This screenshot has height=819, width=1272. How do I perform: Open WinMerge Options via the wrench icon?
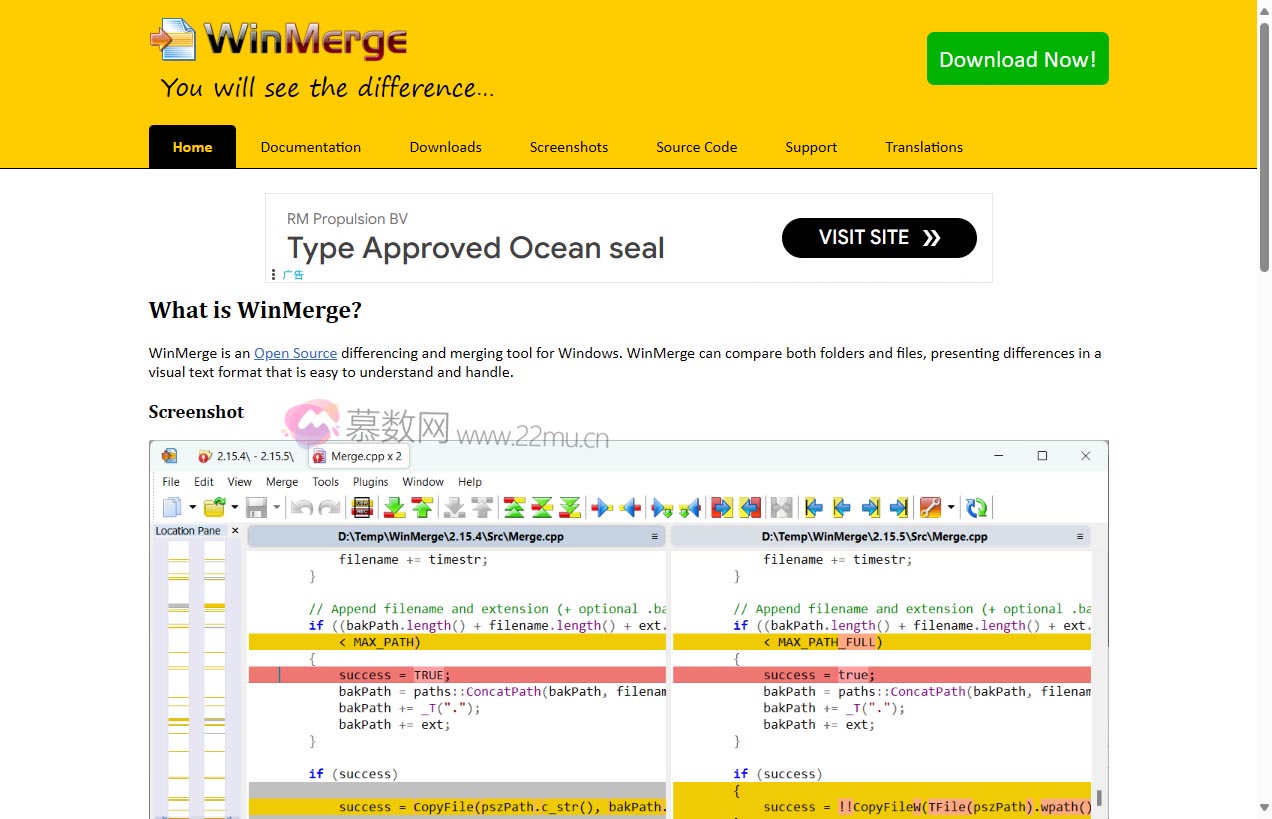point(929,507)
